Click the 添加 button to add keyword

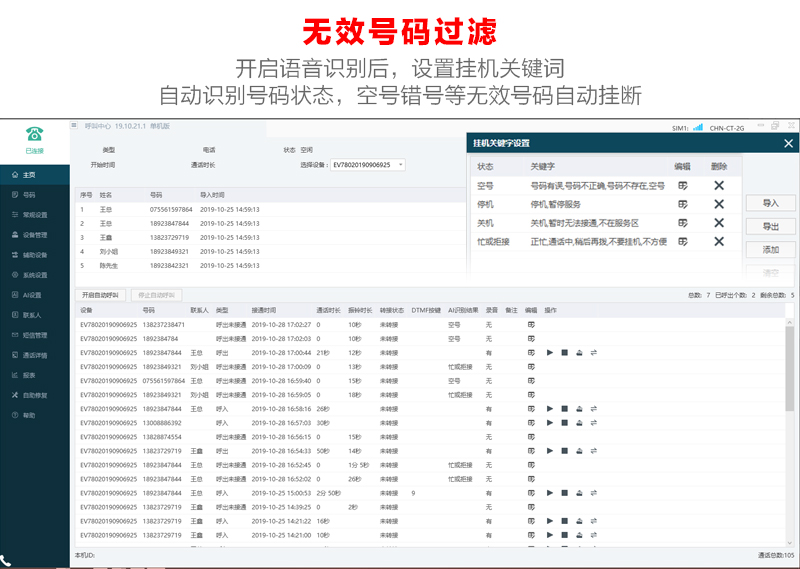point(770,250)
